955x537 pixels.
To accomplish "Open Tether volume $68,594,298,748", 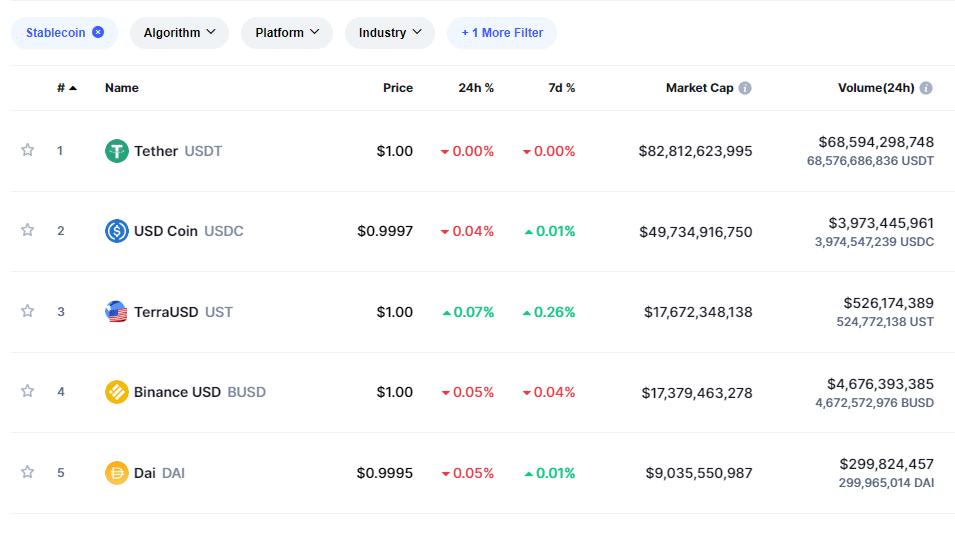I will pos(876,142).
